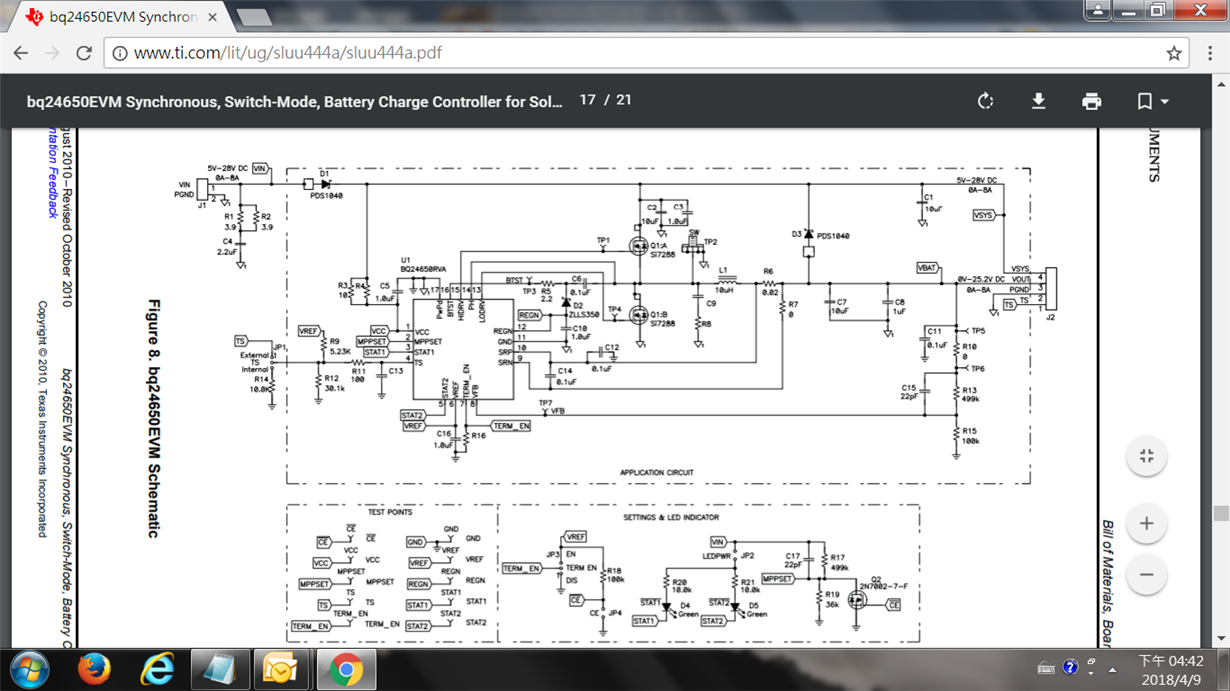Click the PDF page number 17 field
The image size is (1230, 691).
point(587,100)
